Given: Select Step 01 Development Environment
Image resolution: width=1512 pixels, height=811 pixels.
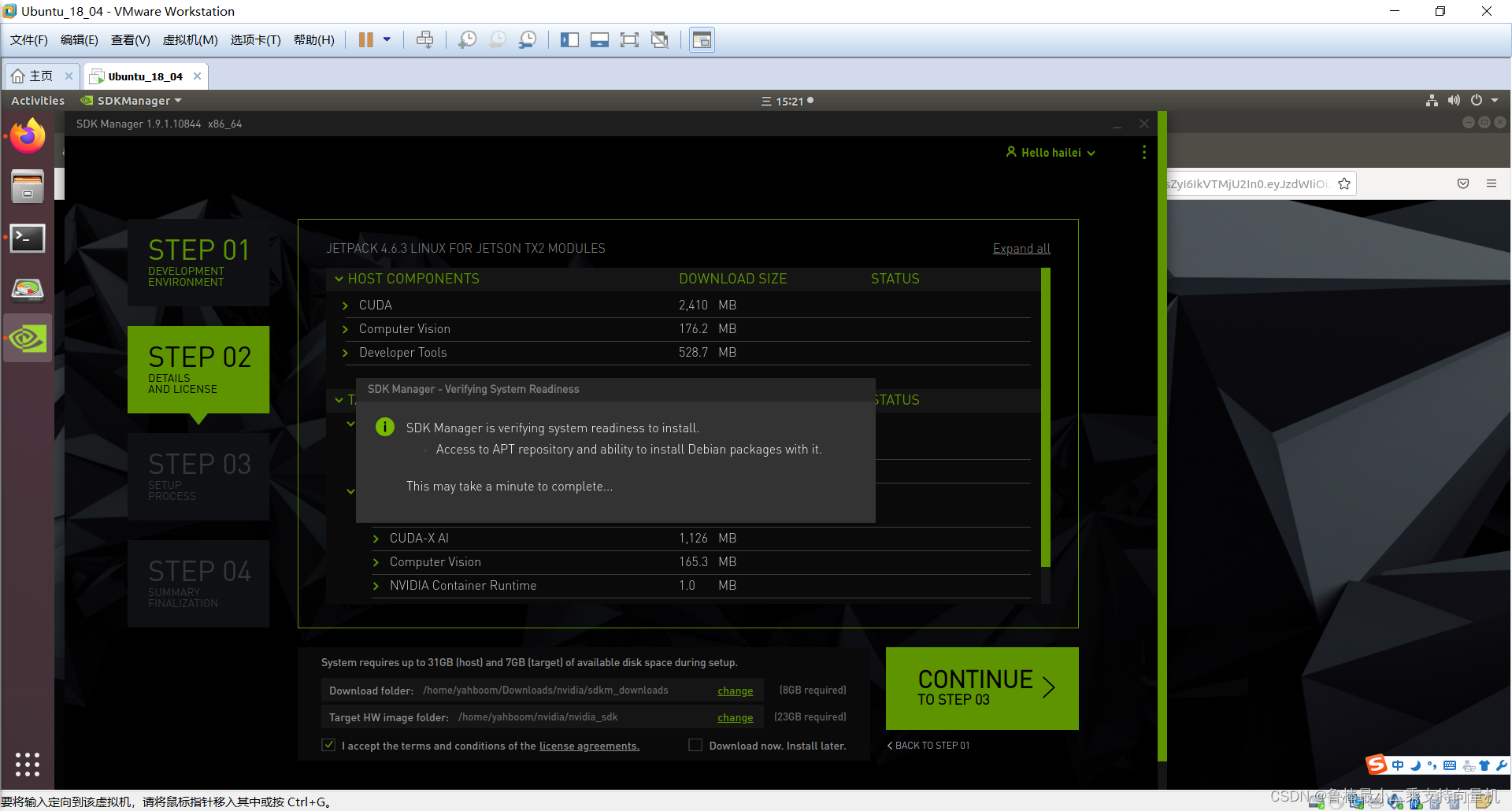Looking at the screenshot, I should [198, 262].
